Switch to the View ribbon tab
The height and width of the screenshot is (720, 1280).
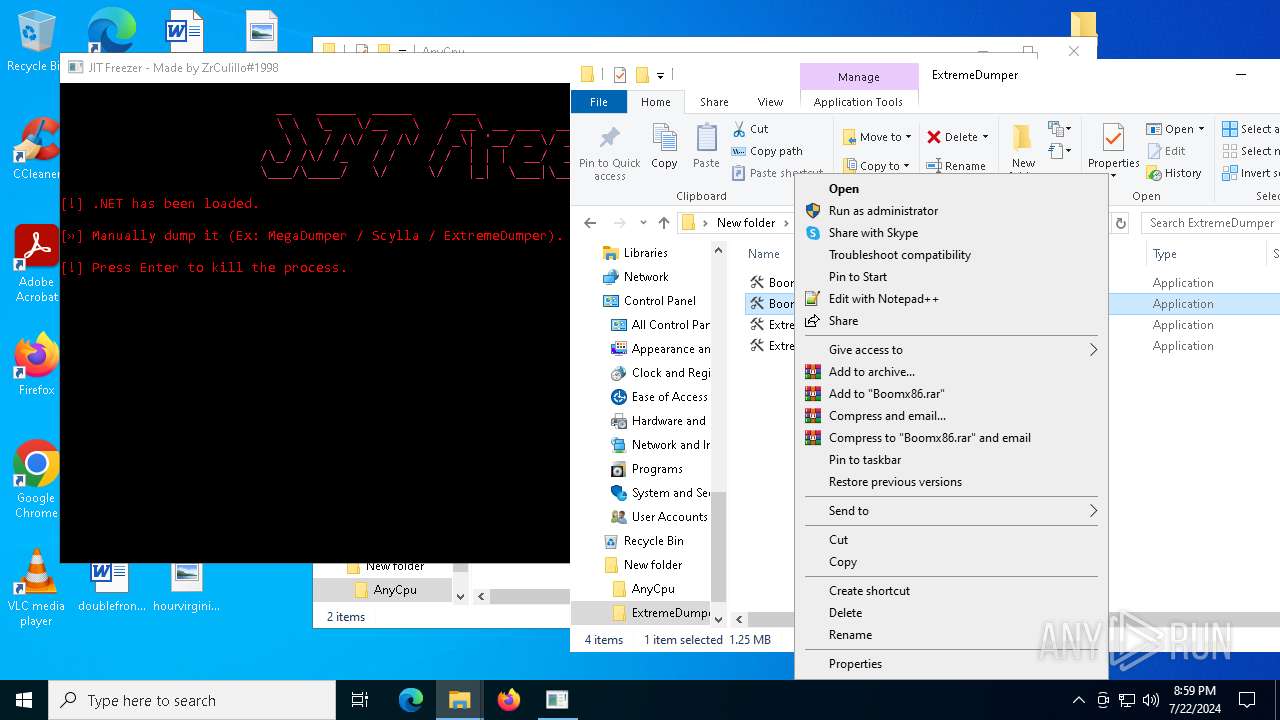pos(770,102)
